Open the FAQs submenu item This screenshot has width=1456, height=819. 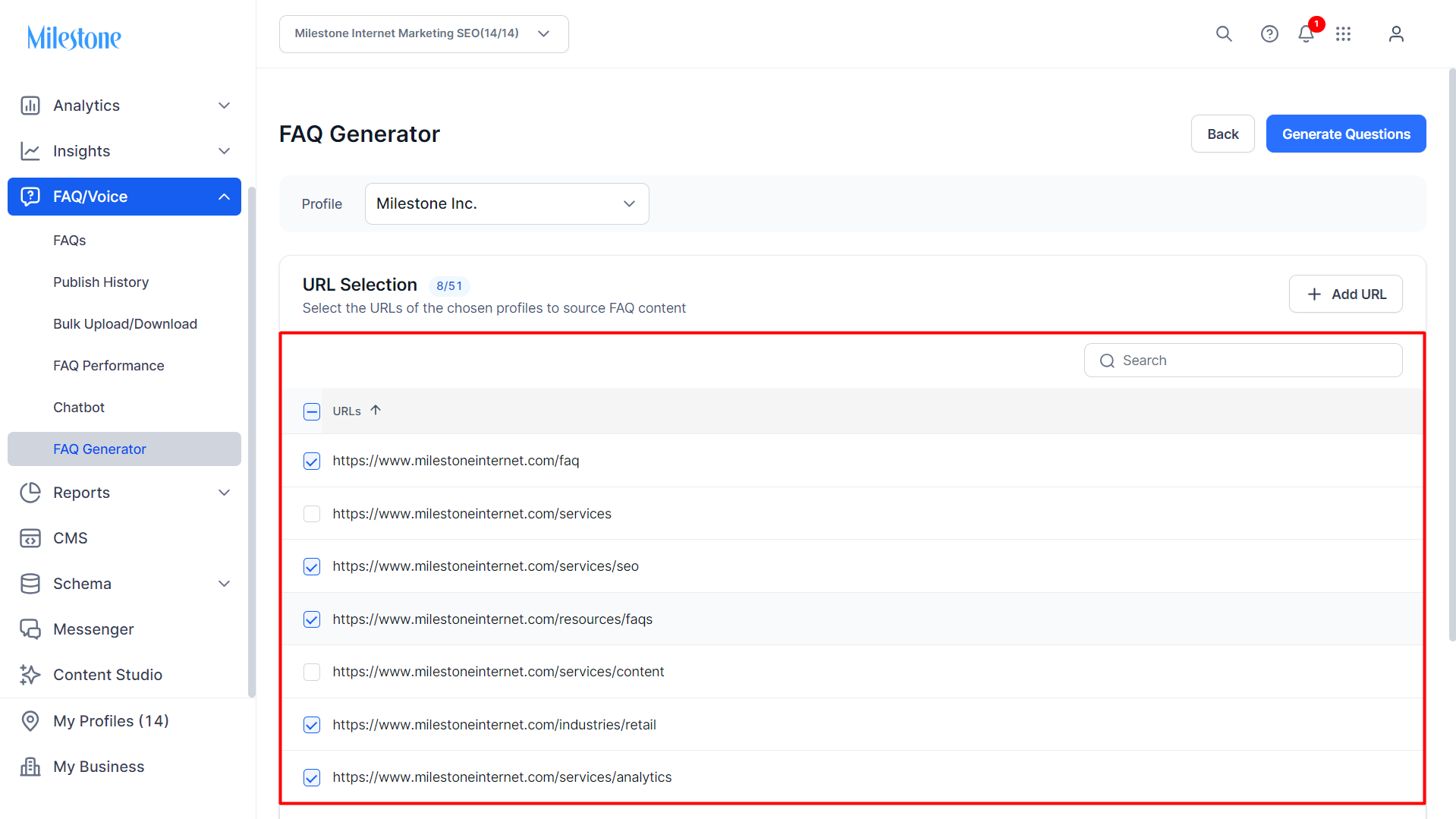coord(70,241)
